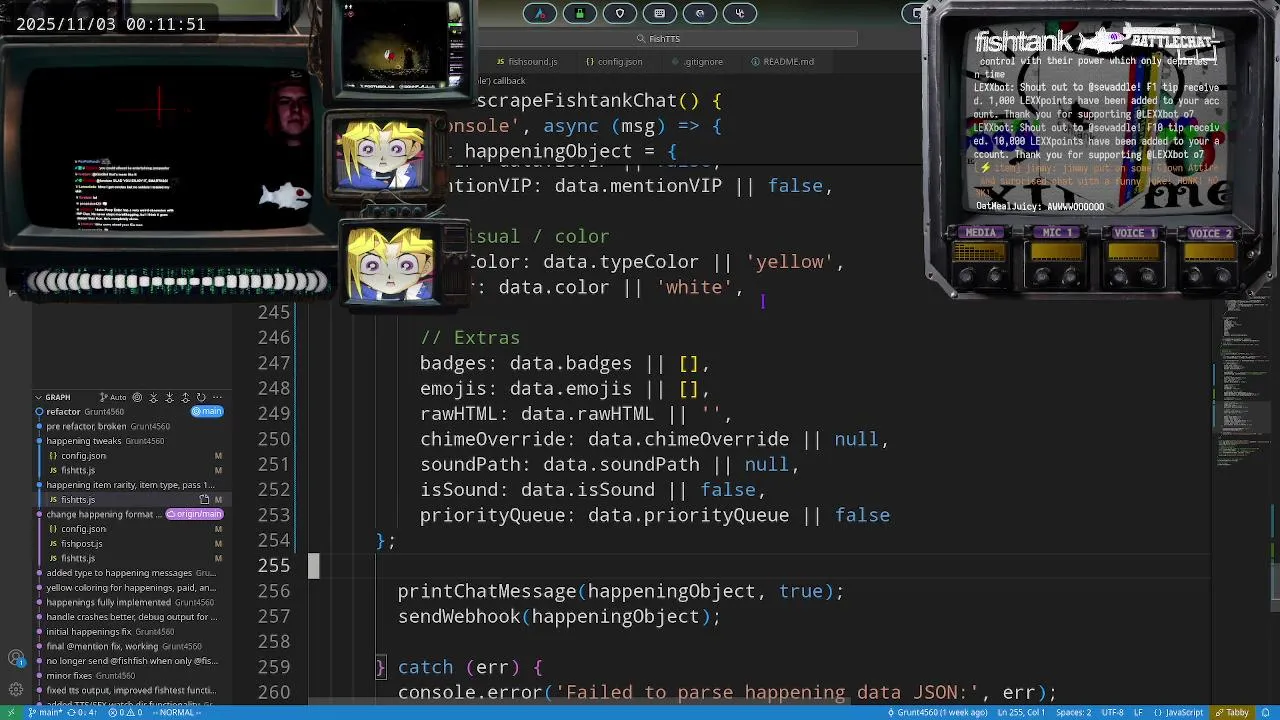The image size is (1280, 720).
Task: Click the 'main' branch badge
Action: click(x=207, y=411)
